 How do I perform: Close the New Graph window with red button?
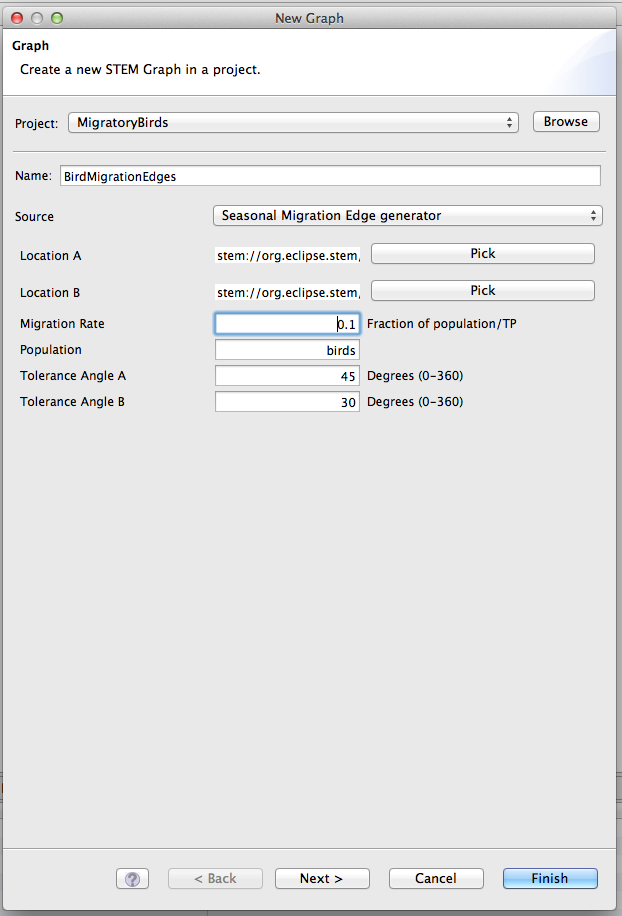[x=17, y=18]
